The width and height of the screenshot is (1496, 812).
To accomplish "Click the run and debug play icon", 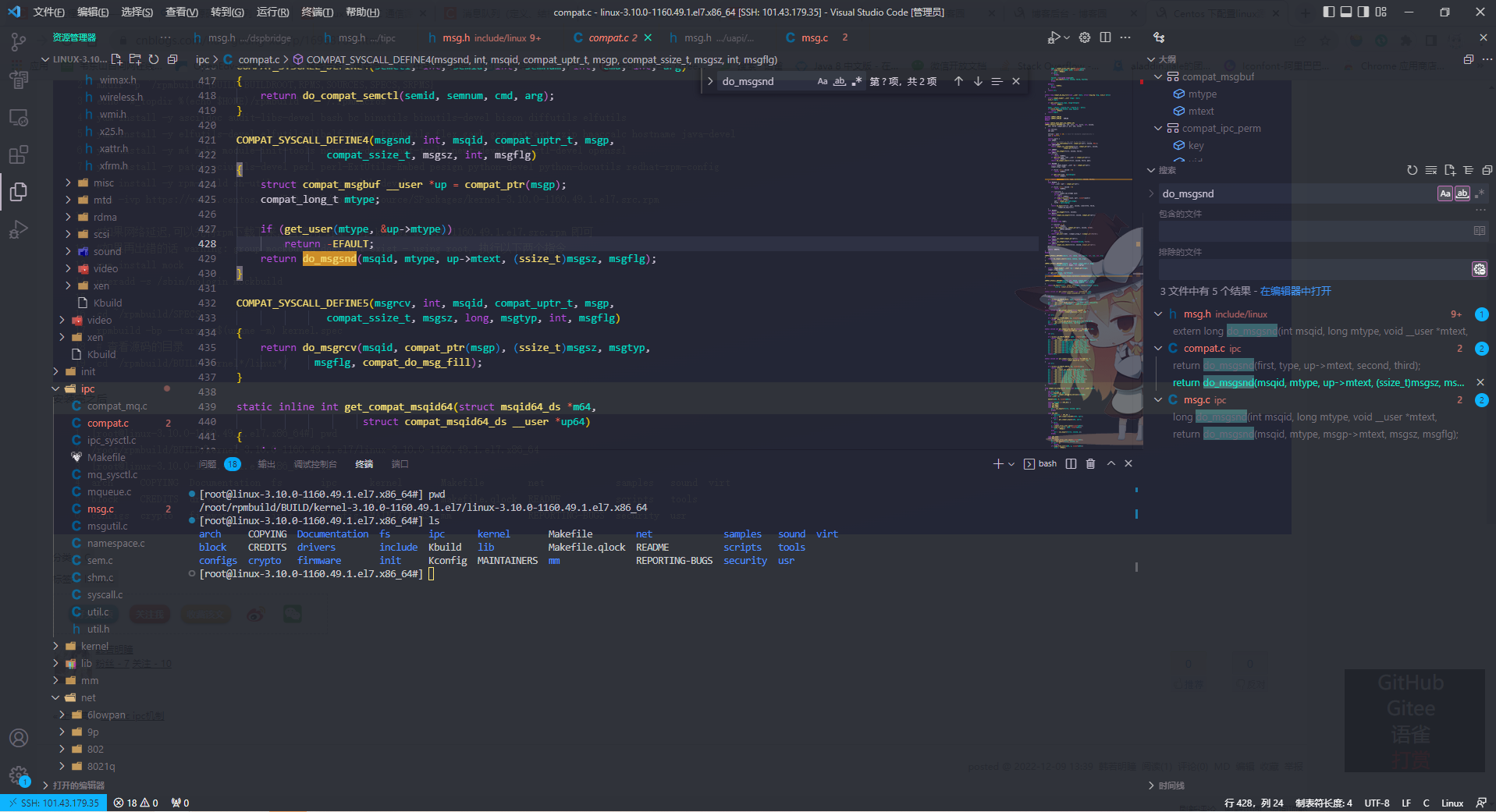I will pyautogui.click(x=1054, y=37).
